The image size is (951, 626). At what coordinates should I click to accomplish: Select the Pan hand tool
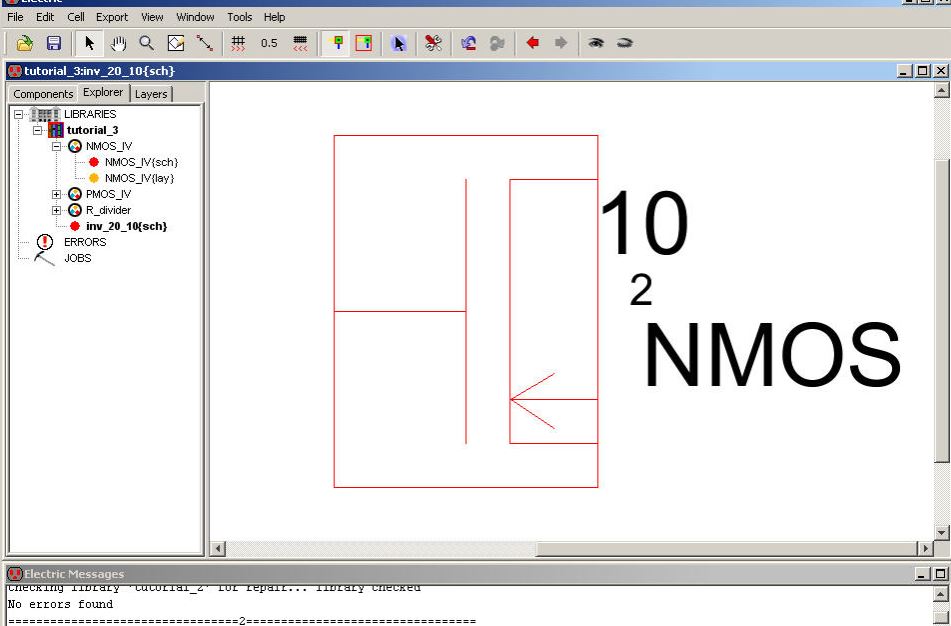[118, 43]
